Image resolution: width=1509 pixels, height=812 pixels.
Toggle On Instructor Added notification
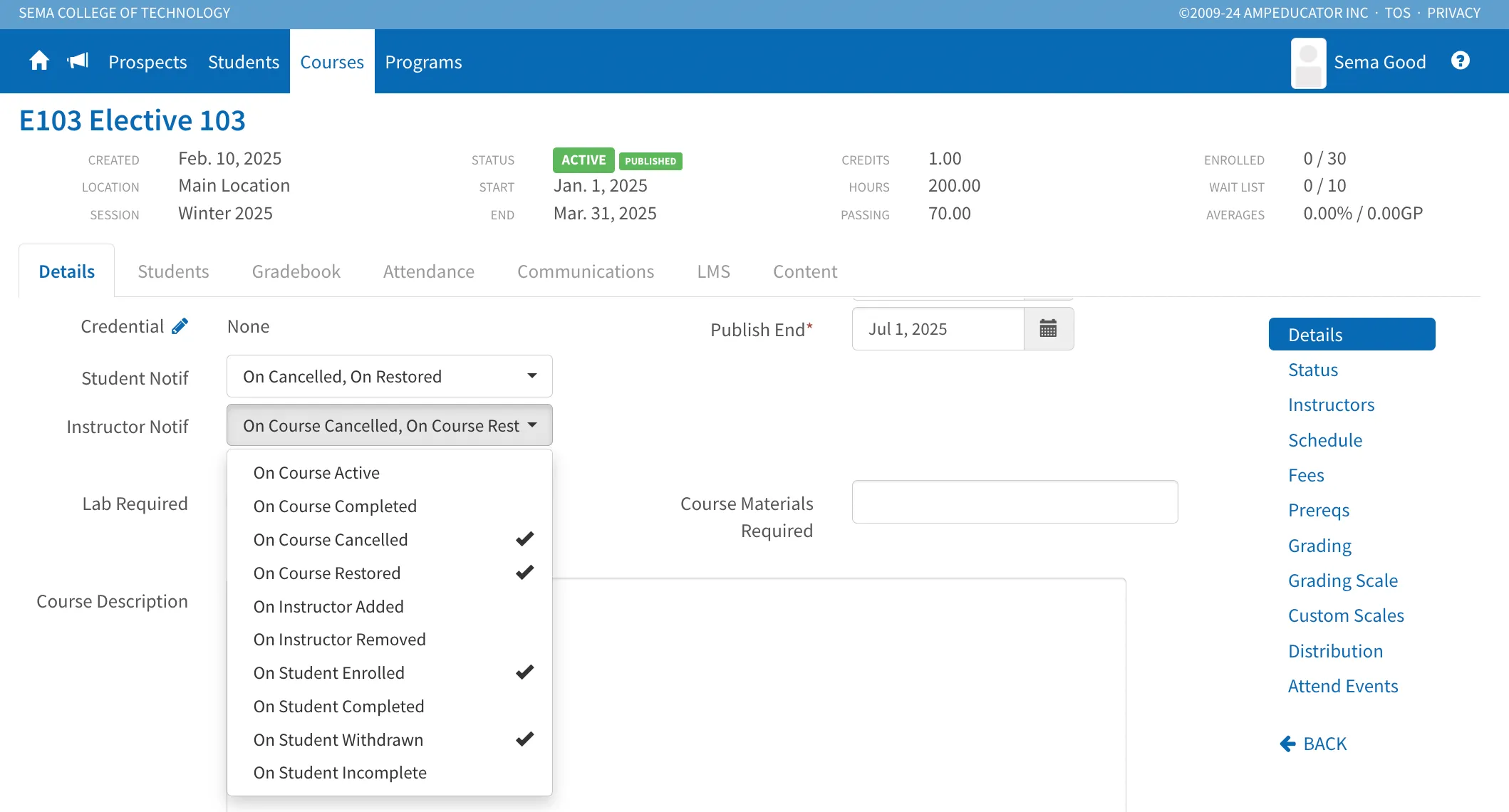pyautogui.click(x=389, y=607)
